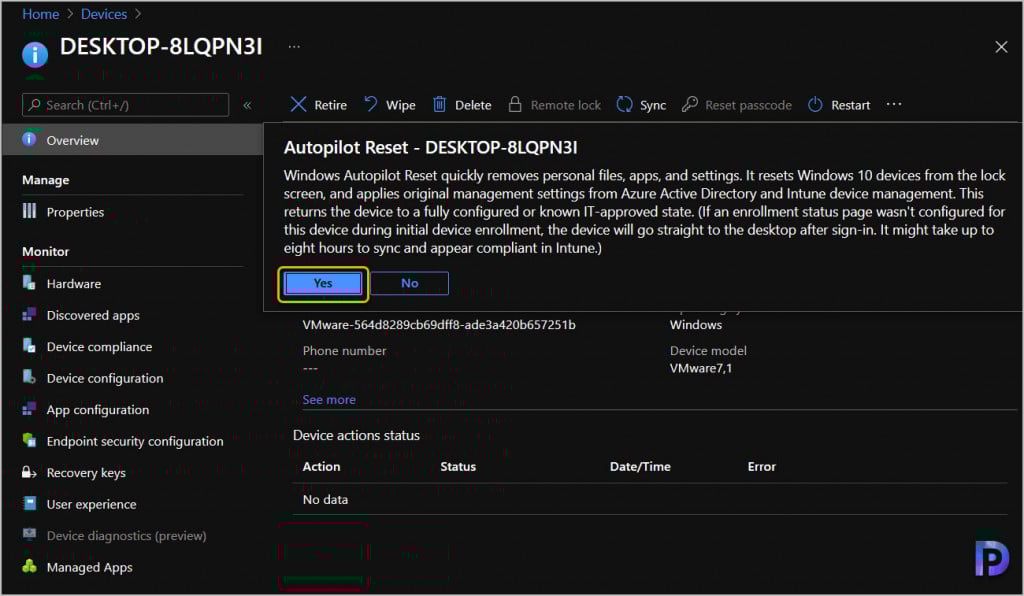Viewport: 1024px width, 596px height.
Task: Select Overview in the sidebar
Action: pyautogui.click(x=133, y=140)
